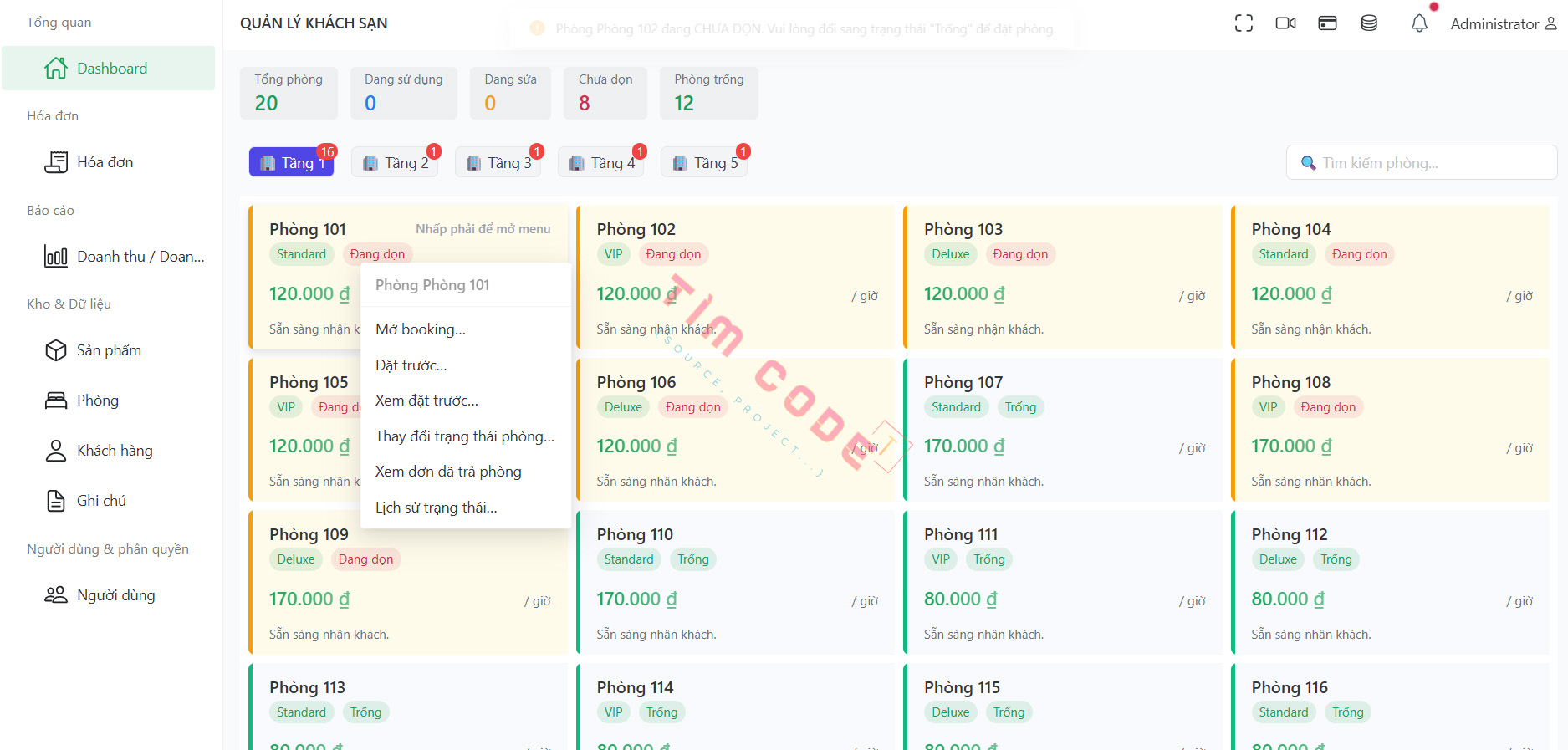Select Xem đặt trước... menu entry

click(466, 401)
